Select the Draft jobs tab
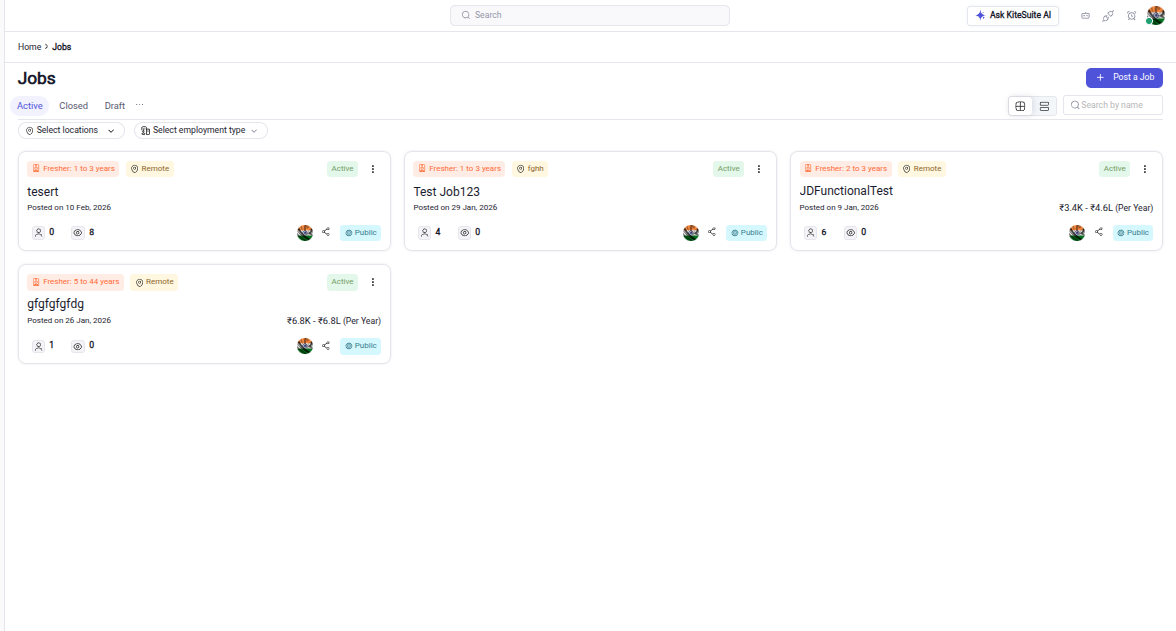1176x631 pixels. click(115, 106)
